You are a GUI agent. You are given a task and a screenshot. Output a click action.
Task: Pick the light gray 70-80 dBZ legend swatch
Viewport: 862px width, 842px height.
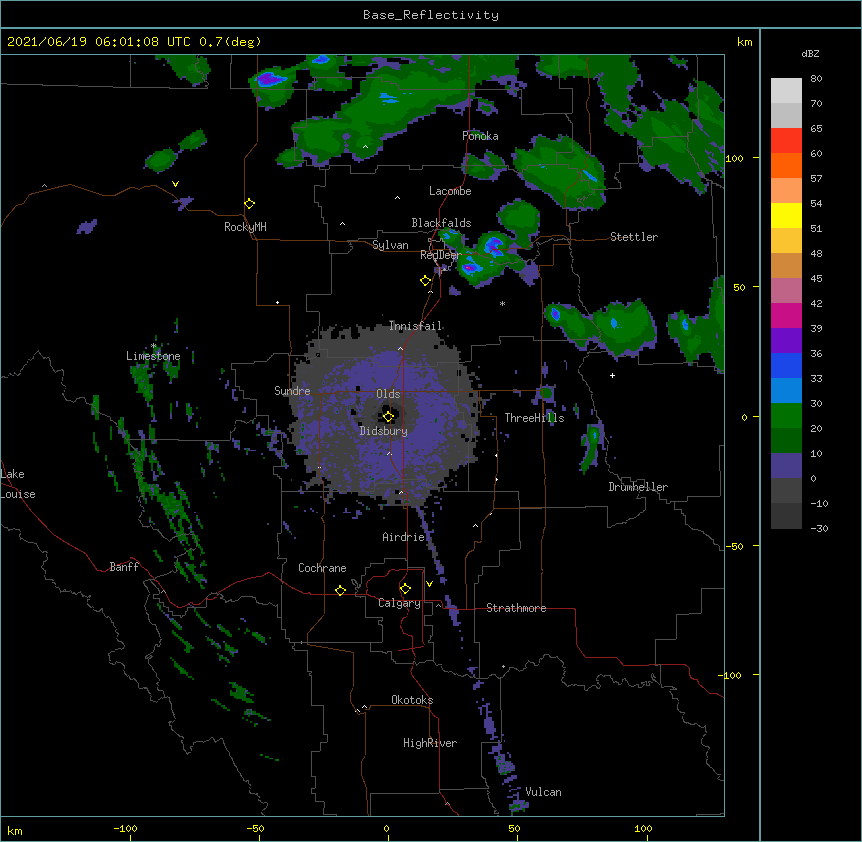[786, 91]
